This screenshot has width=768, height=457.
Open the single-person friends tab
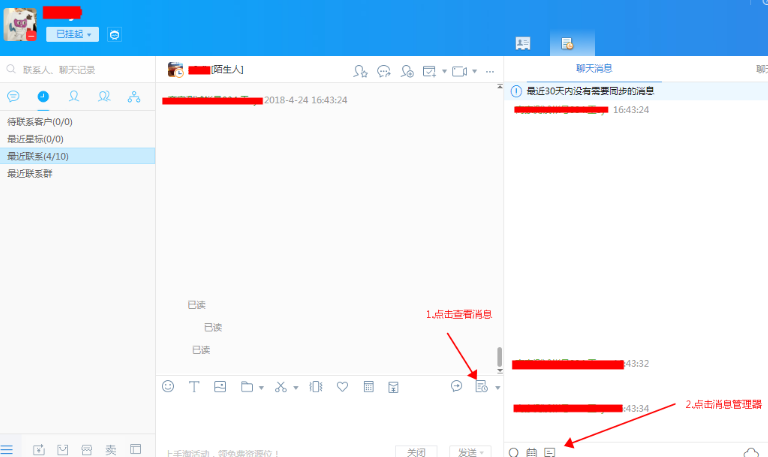tap(73, 96)
